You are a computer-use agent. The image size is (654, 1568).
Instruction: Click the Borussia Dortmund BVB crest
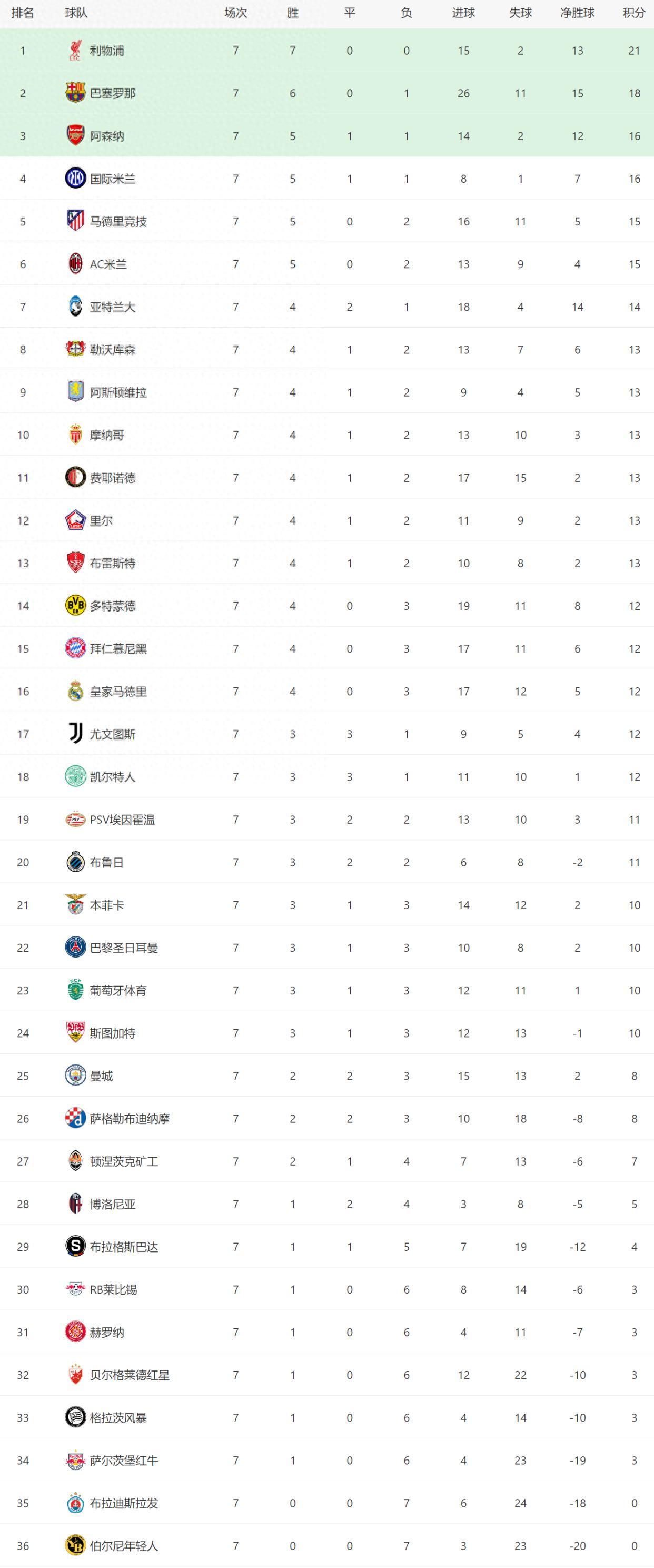click(75, 606)
